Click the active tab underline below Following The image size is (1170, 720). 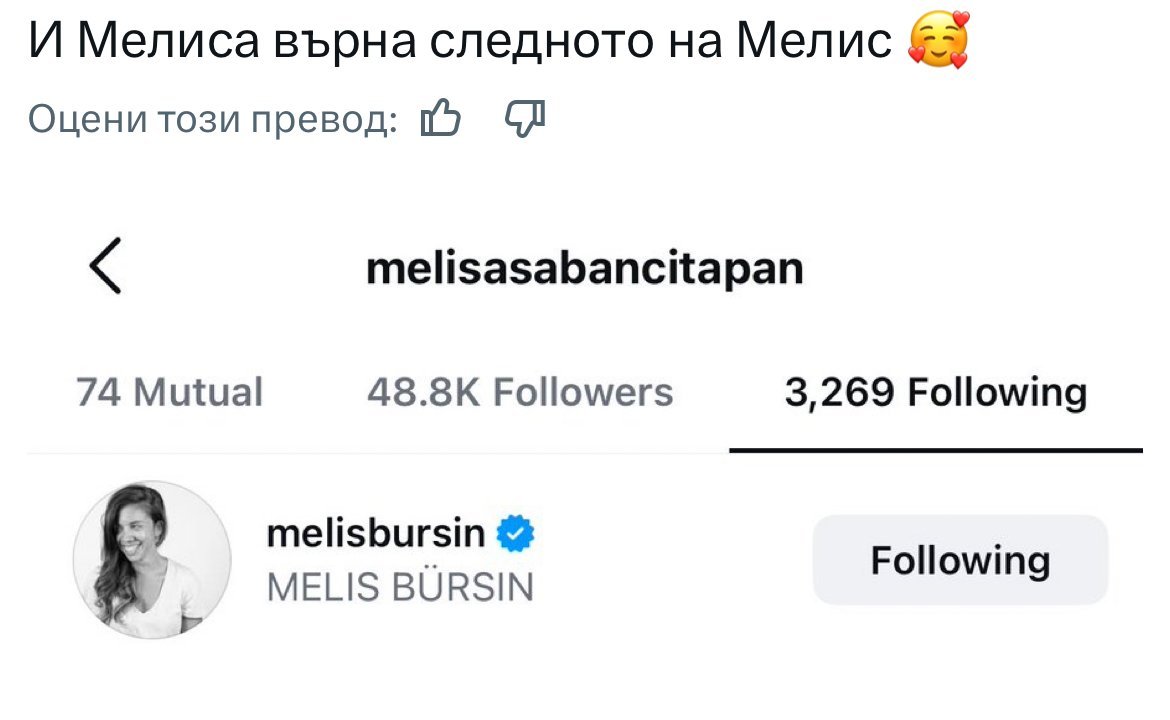(936, 450)
